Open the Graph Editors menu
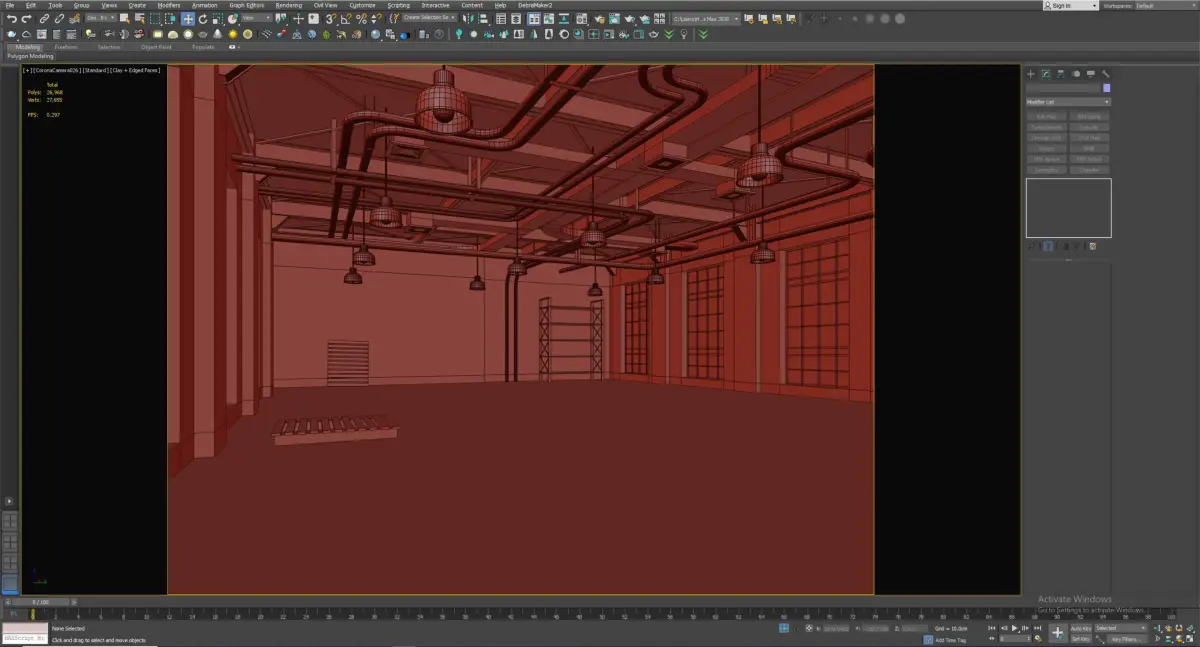 247,5
